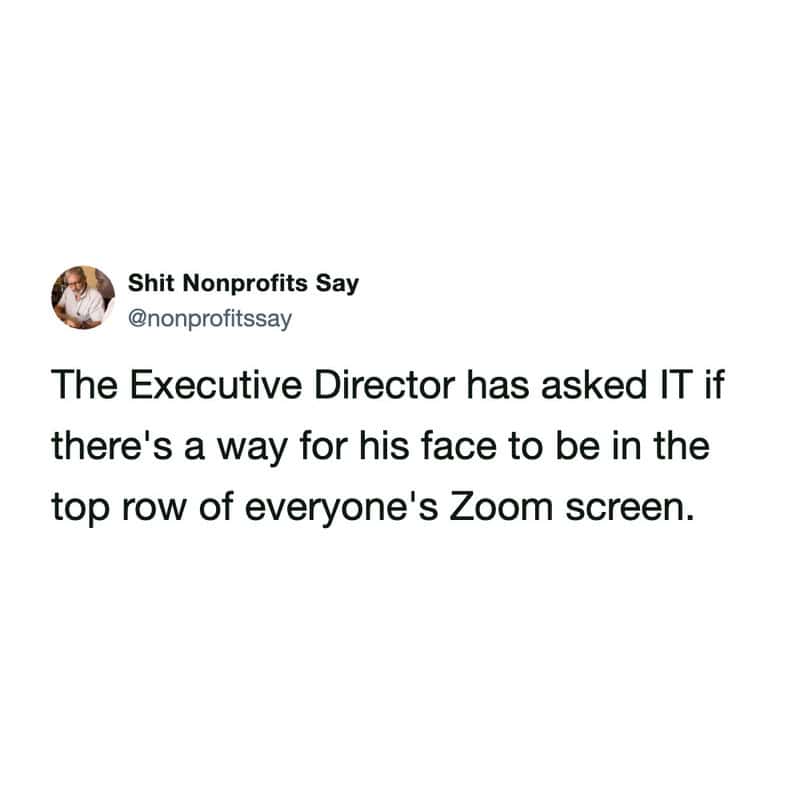Click the words top row in tweet

118,510
